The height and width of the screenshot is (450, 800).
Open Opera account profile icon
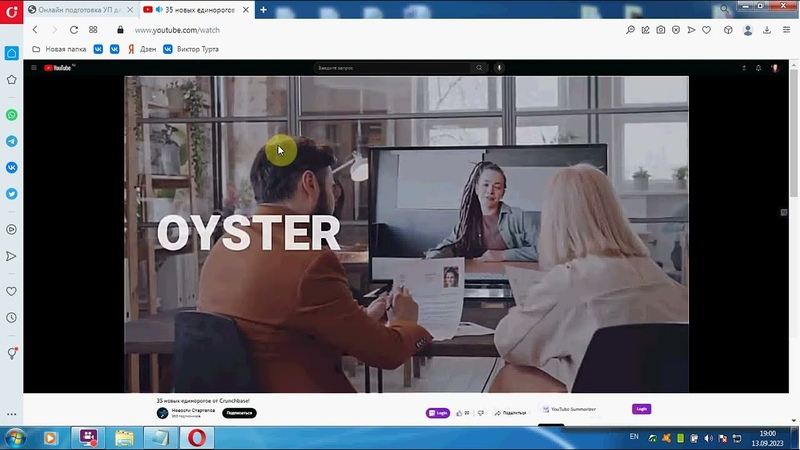pyautogui.click(x=748, y=30)
